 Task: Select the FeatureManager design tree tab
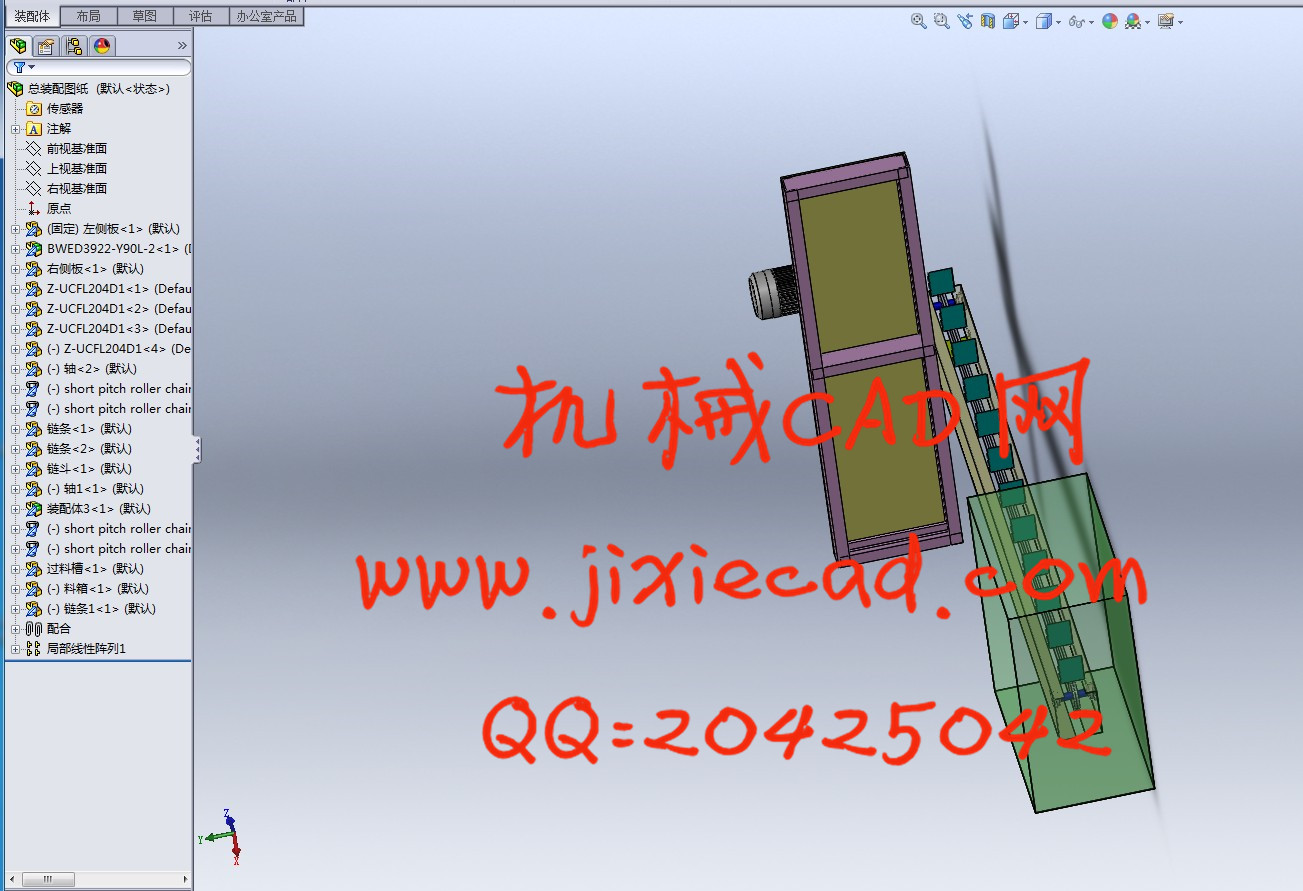[x=17, y=46]
